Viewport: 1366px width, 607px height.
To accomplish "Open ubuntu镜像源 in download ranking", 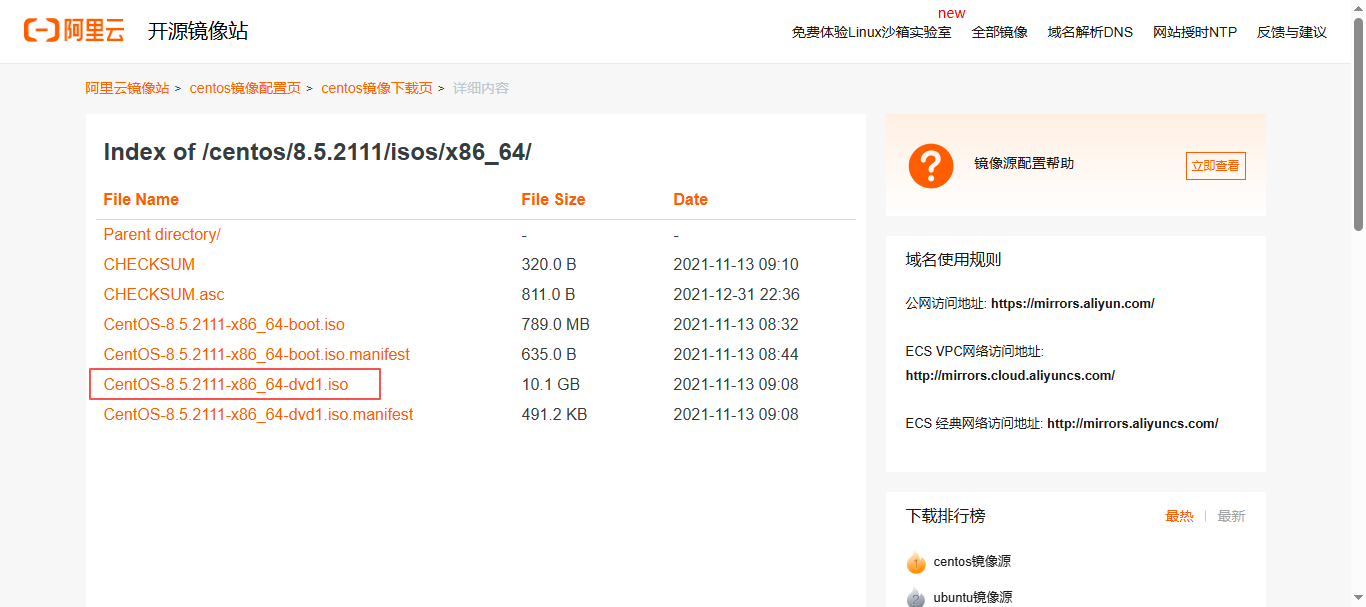I will click(973, 597).
